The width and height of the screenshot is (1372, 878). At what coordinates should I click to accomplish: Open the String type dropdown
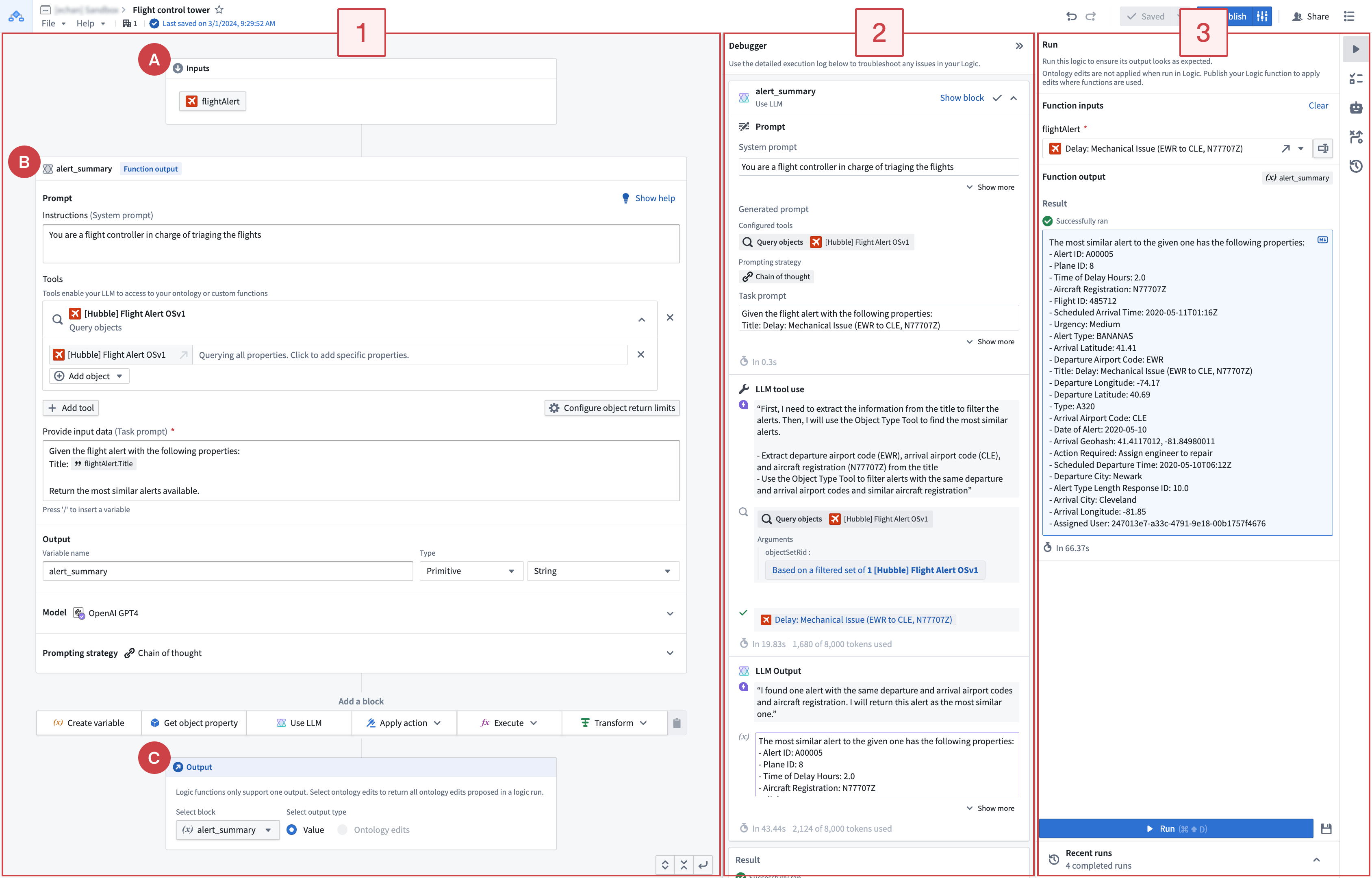603,571
